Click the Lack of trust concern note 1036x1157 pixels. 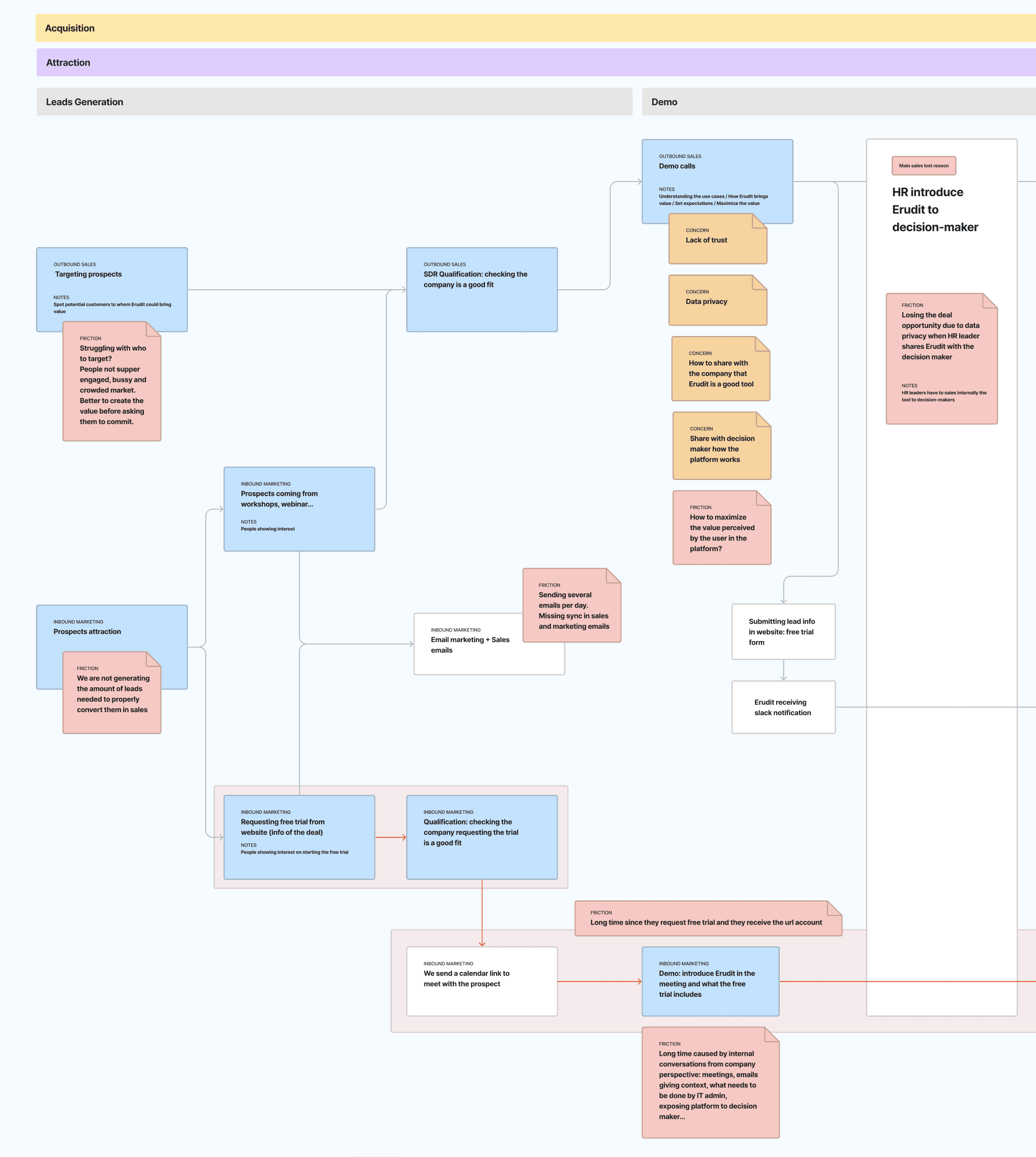point(718,239)
